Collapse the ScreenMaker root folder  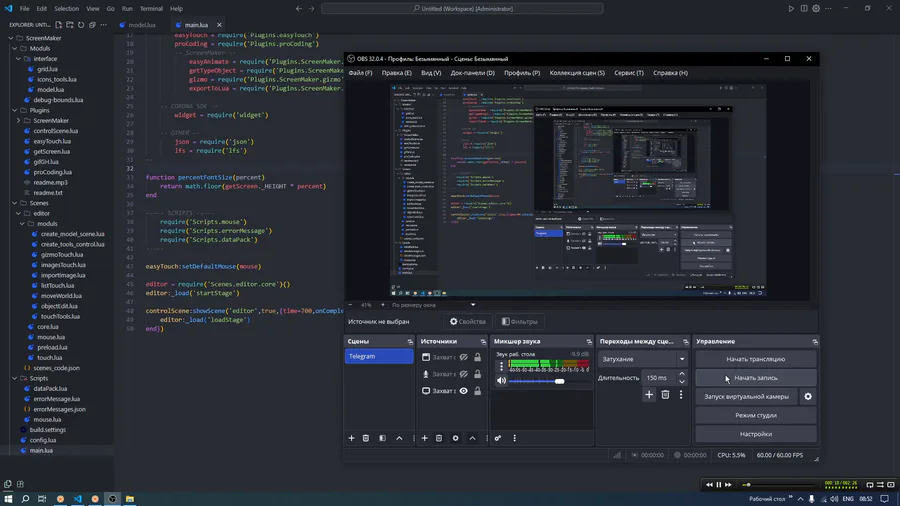[11, 38]
